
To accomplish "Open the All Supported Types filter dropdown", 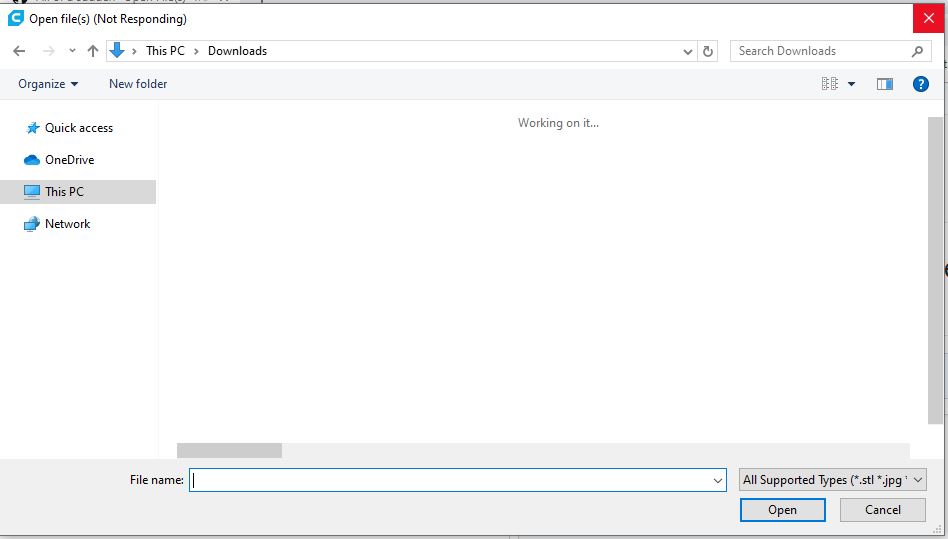I will coord(833,480).
